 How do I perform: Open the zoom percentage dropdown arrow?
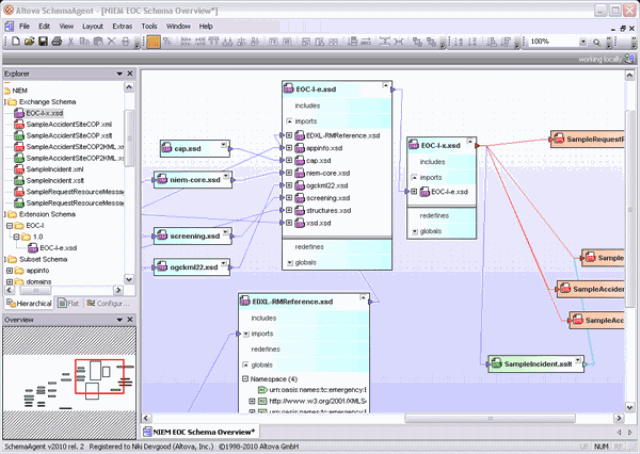pyautogui.click(x=583, y=42)
